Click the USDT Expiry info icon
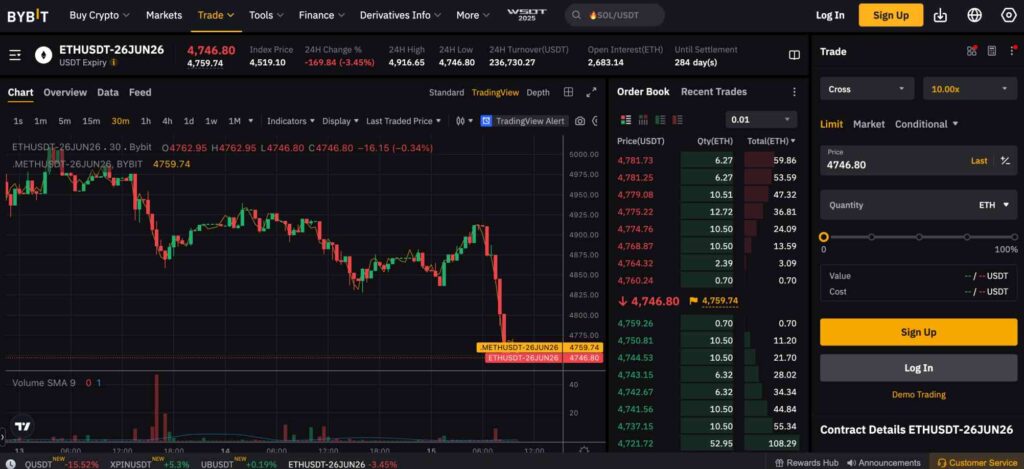 click(114, 63)
